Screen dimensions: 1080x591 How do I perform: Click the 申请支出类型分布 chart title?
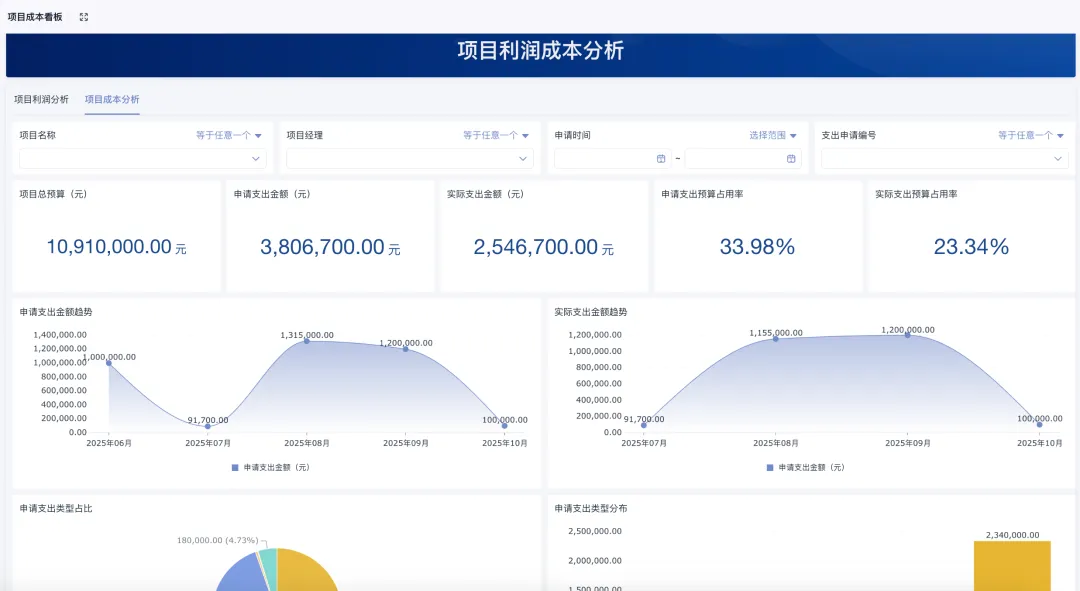point(591,508)
